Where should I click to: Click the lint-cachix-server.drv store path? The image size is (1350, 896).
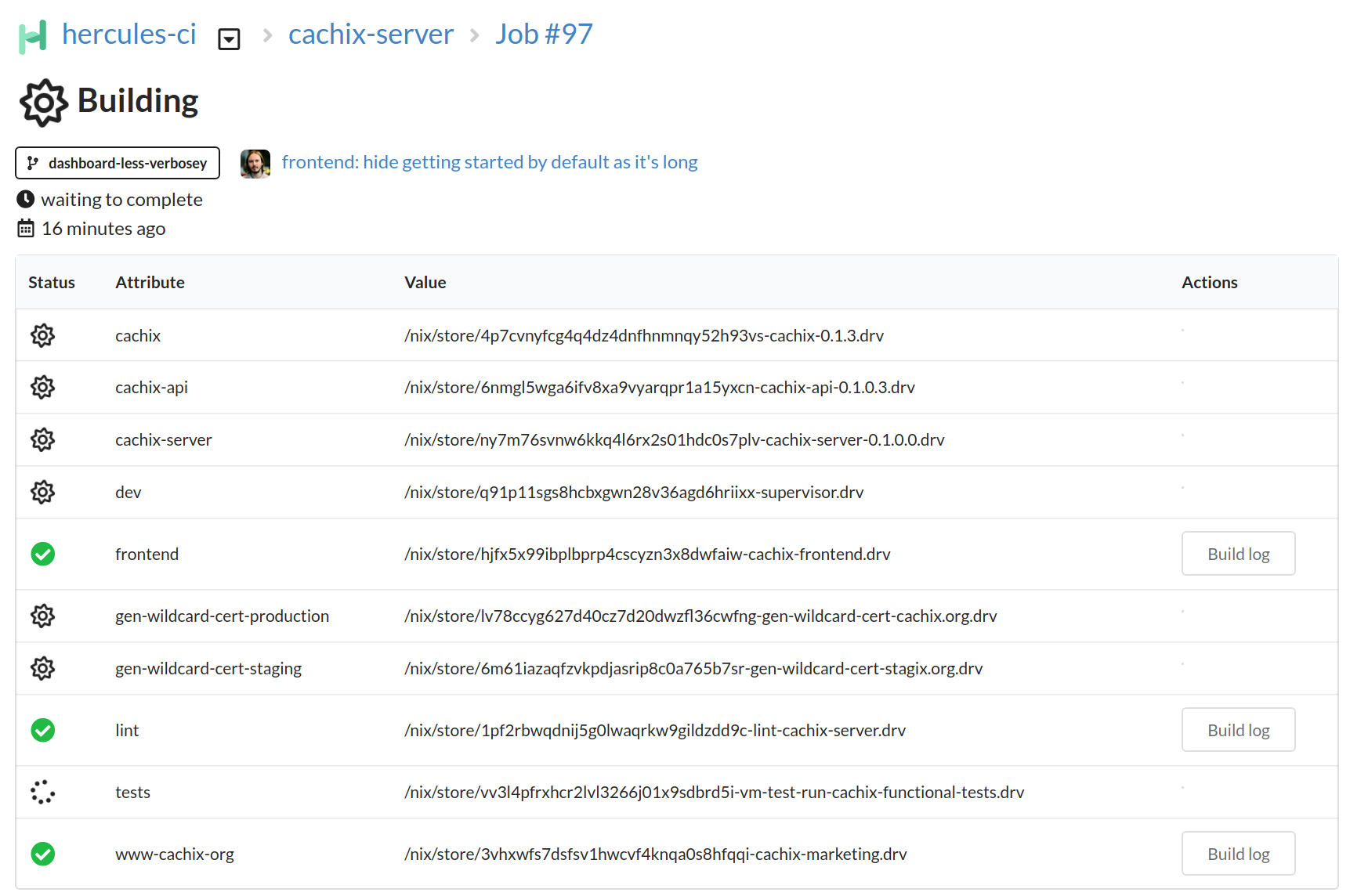point(655,730)
